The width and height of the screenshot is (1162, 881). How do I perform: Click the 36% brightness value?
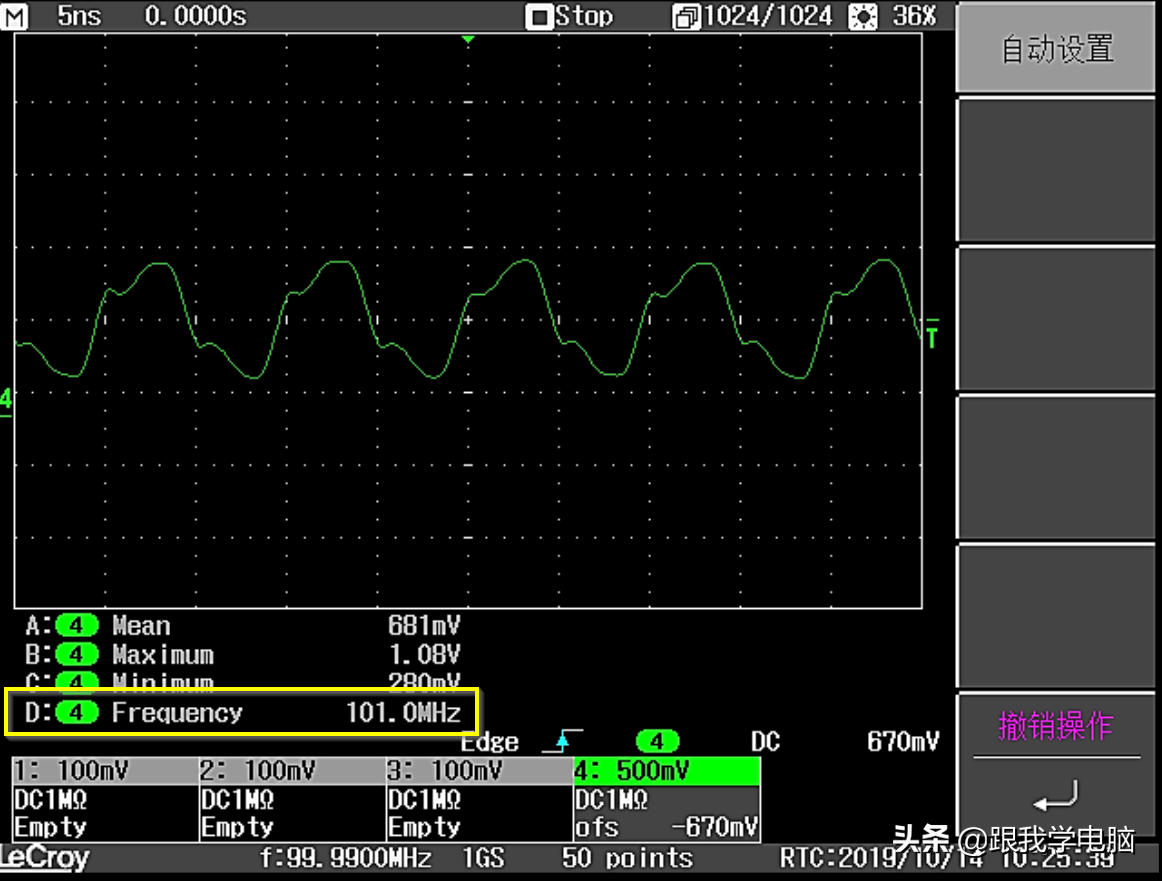914,16
